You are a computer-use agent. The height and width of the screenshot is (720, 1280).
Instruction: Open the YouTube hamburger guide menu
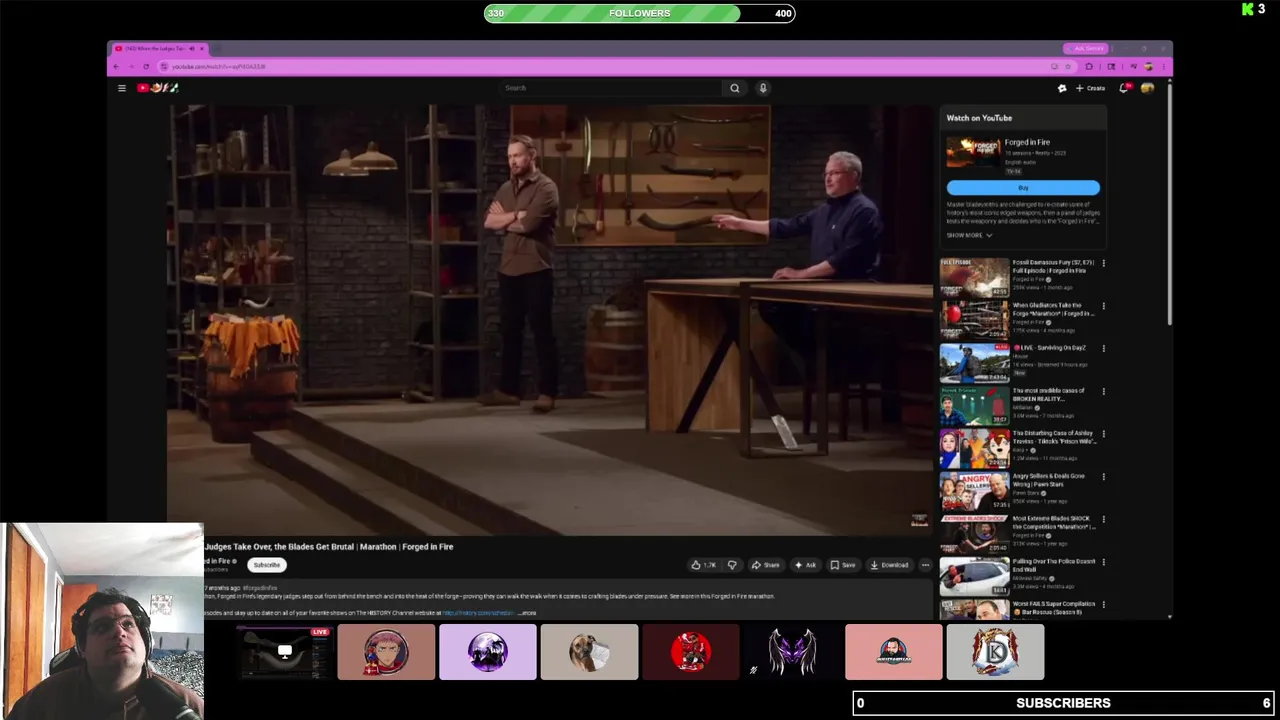122,88
